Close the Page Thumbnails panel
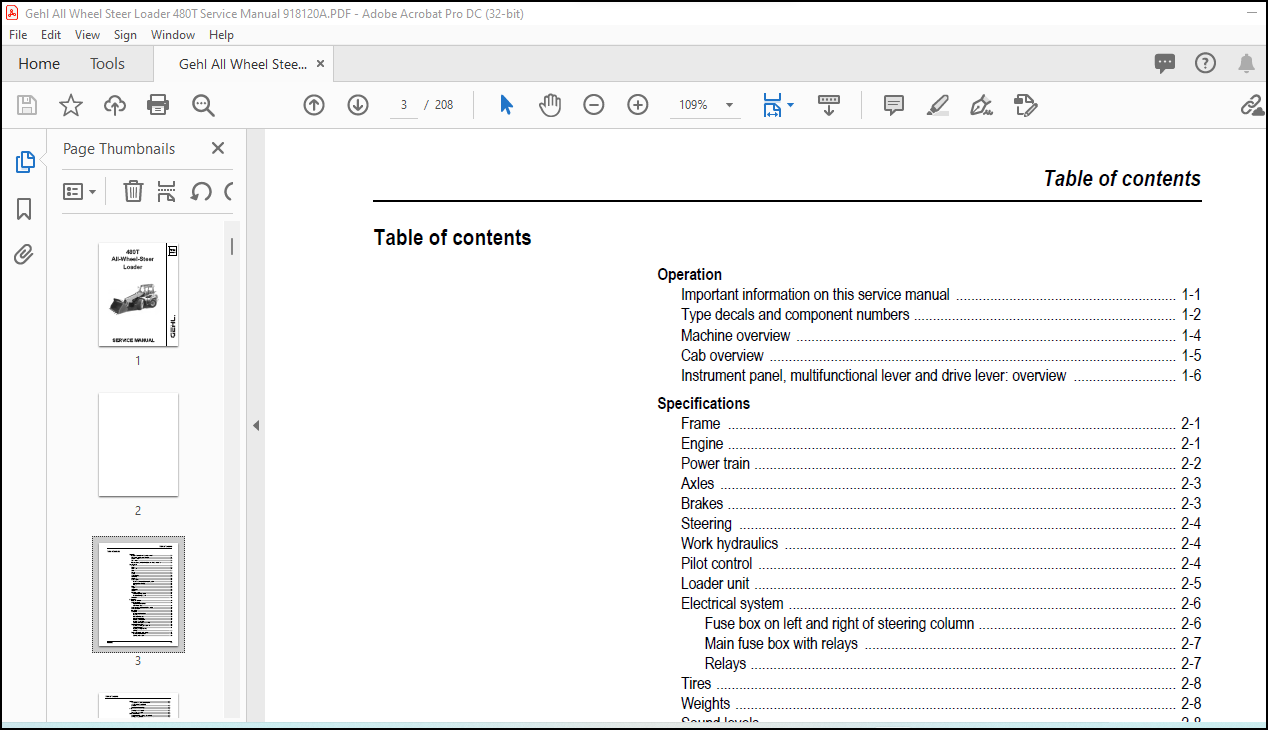 coord(218,148)
